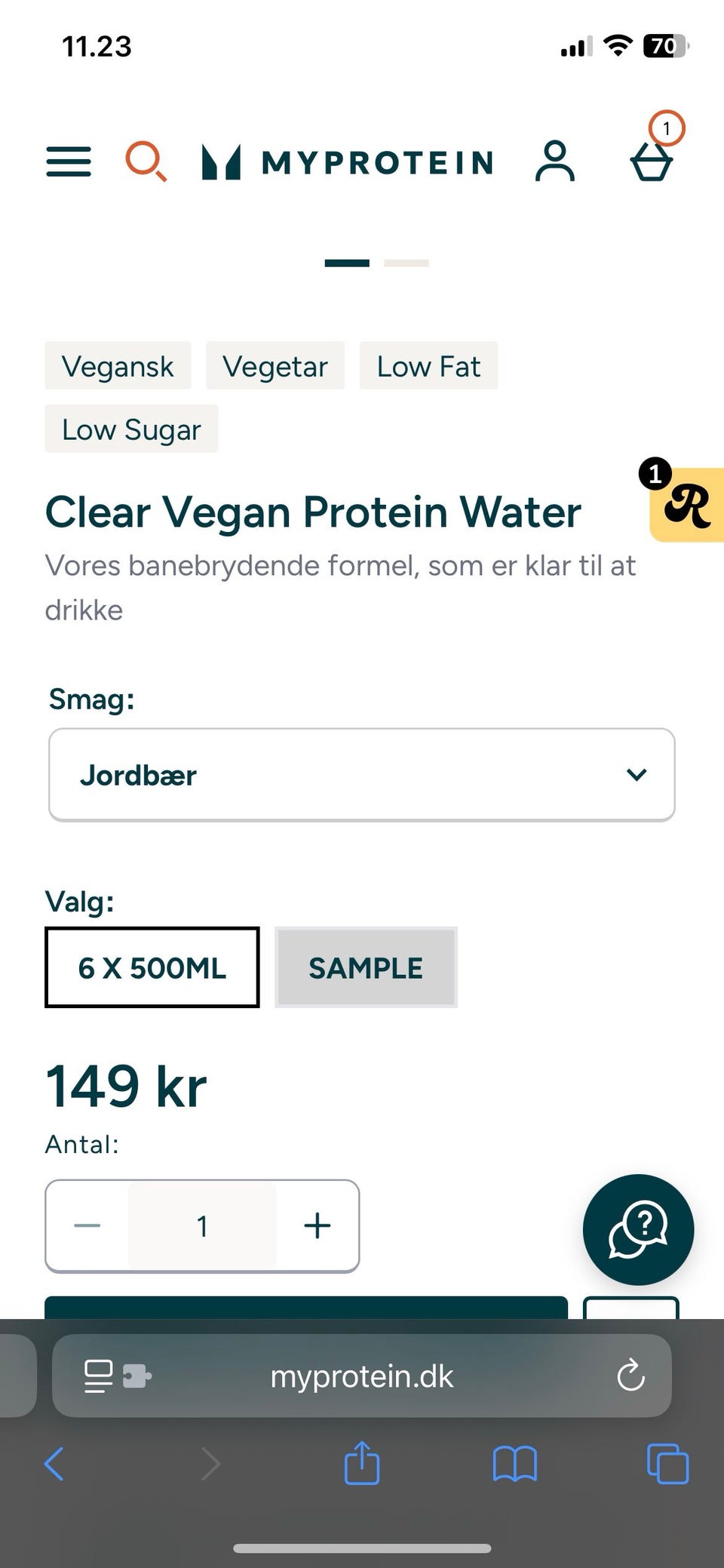Tap the orange search magnifier icon
The image size is (724, 1568).
(x=145, y=161)
